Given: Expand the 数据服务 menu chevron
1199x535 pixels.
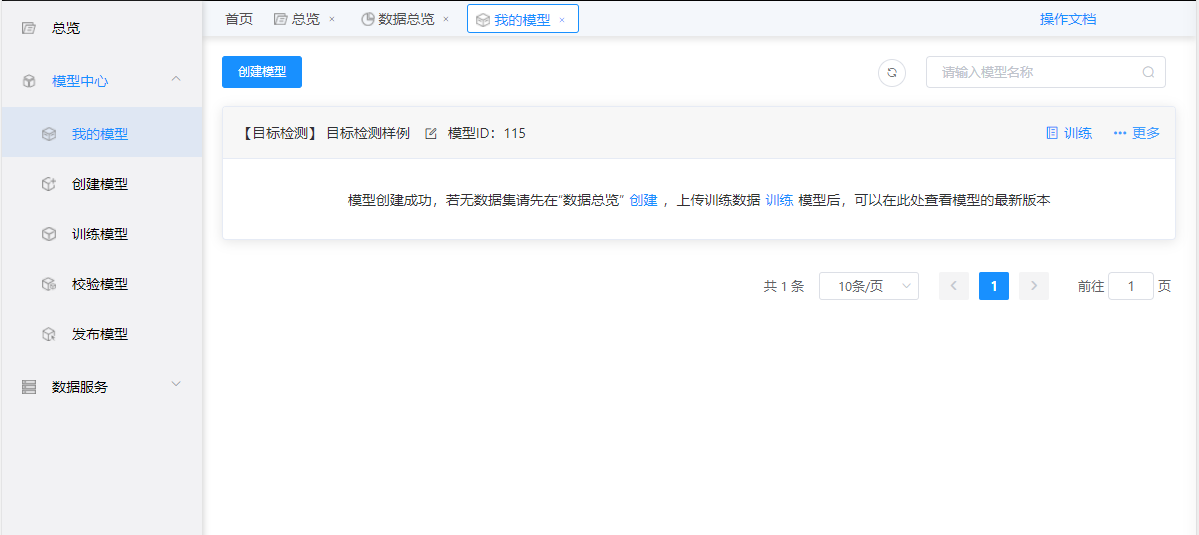Looking at the screenshot, I should 176,384.
